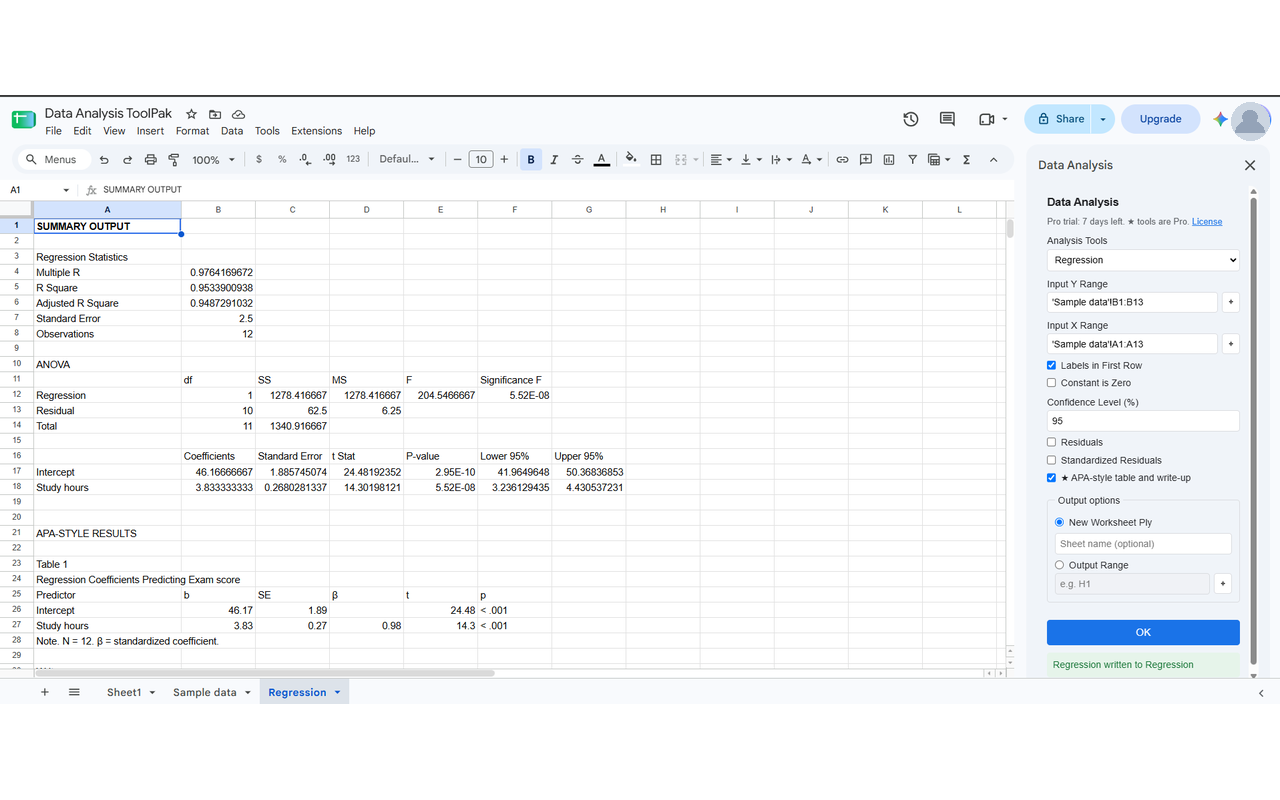The width and height of the screenshot is (1280, 800).
Task: Open the File menu
Action: tap(53, 131)
